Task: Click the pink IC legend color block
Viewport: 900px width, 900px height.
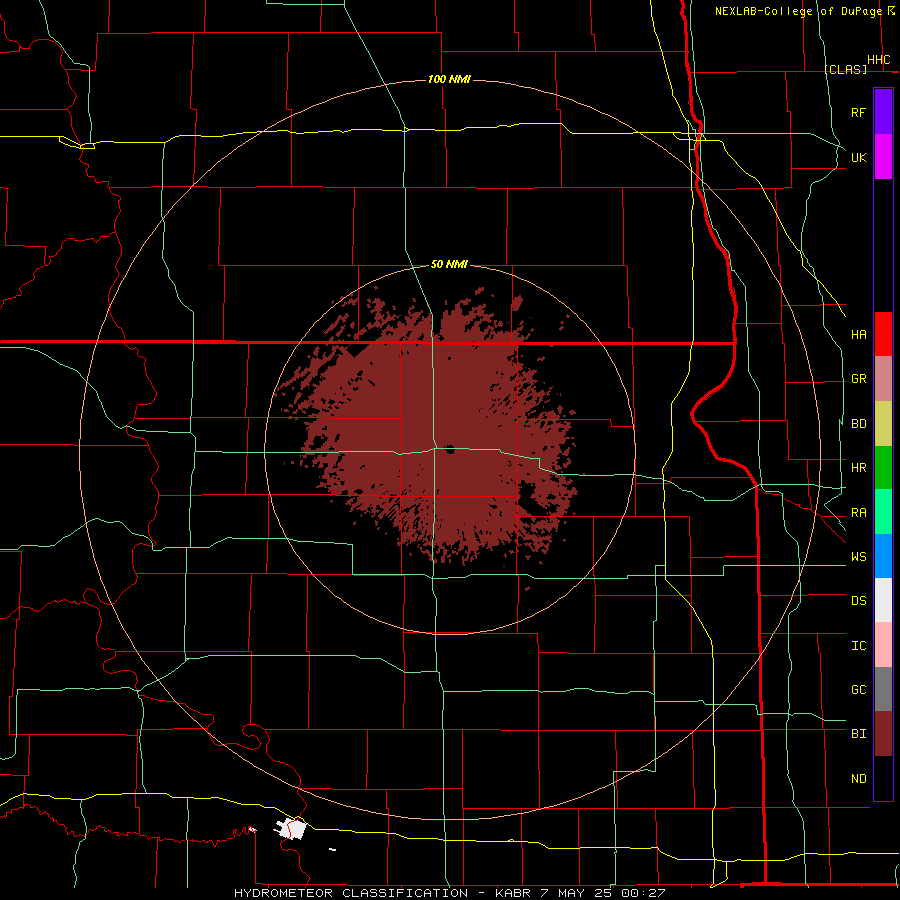Action: click(883, 645)
